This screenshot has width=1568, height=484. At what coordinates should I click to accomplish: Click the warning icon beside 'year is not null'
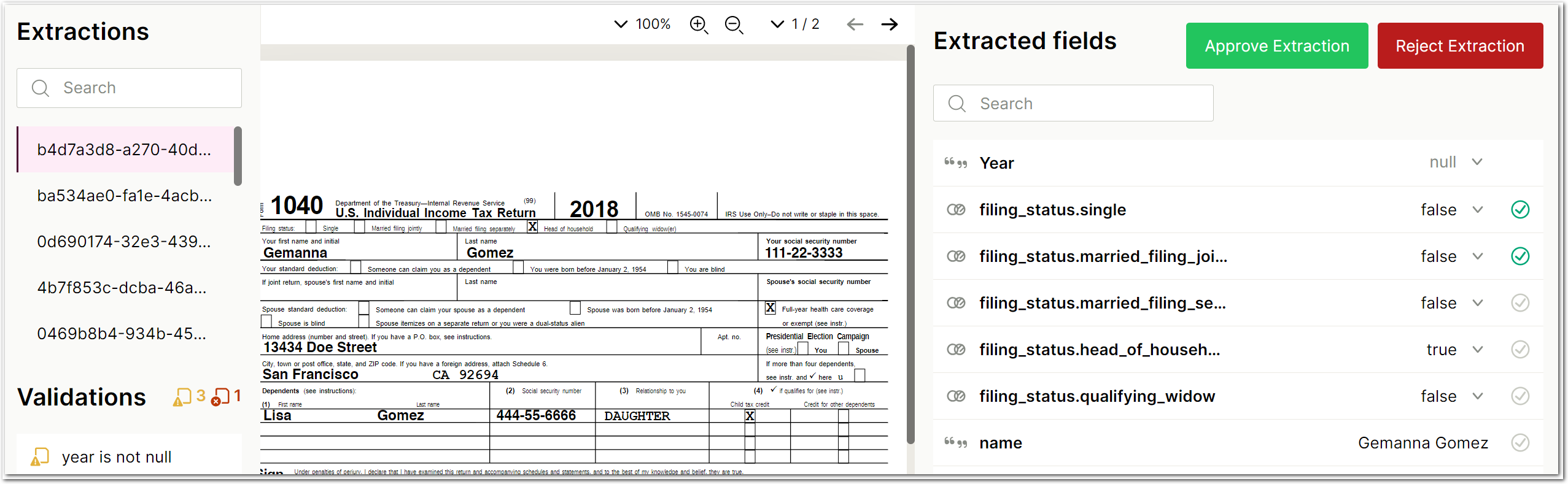(40, 457)
